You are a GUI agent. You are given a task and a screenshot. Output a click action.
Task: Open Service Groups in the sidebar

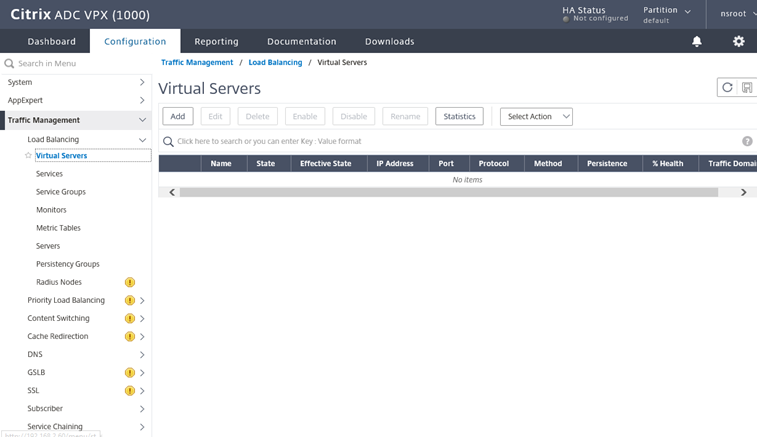point(61,192)
